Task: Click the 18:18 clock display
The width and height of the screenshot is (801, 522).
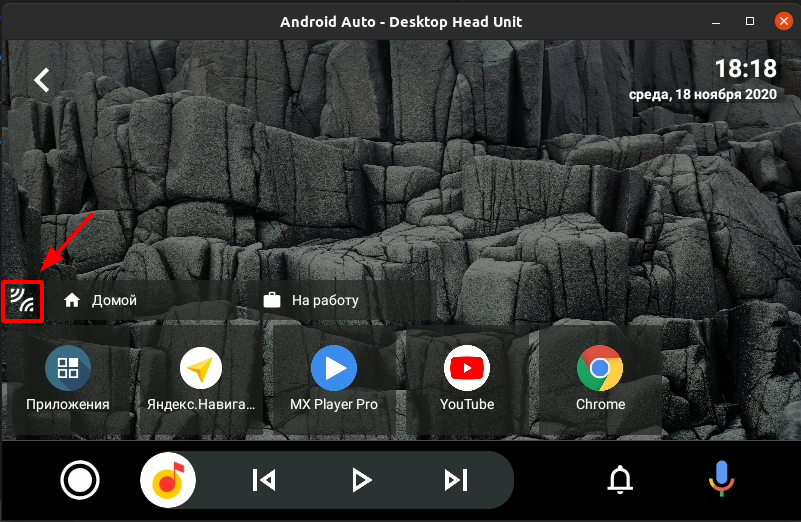Action: (x=745, y=68)
